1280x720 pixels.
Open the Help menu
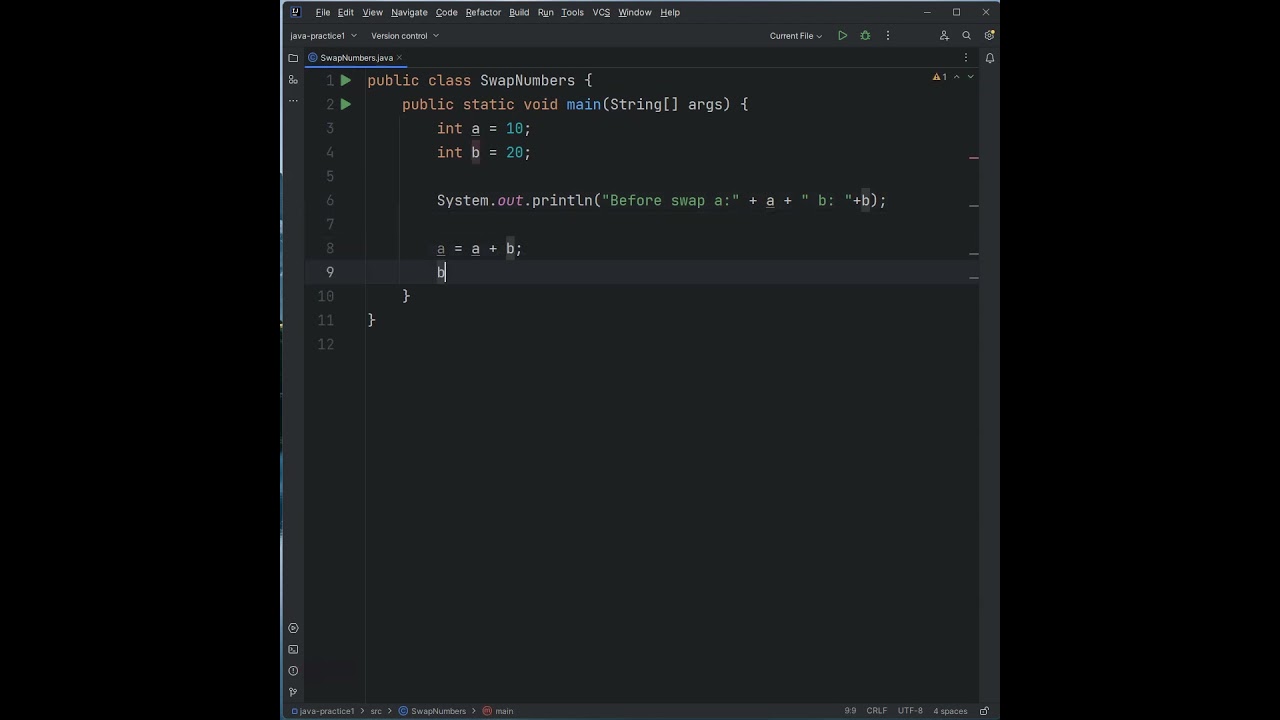click(x=670, y=12)
